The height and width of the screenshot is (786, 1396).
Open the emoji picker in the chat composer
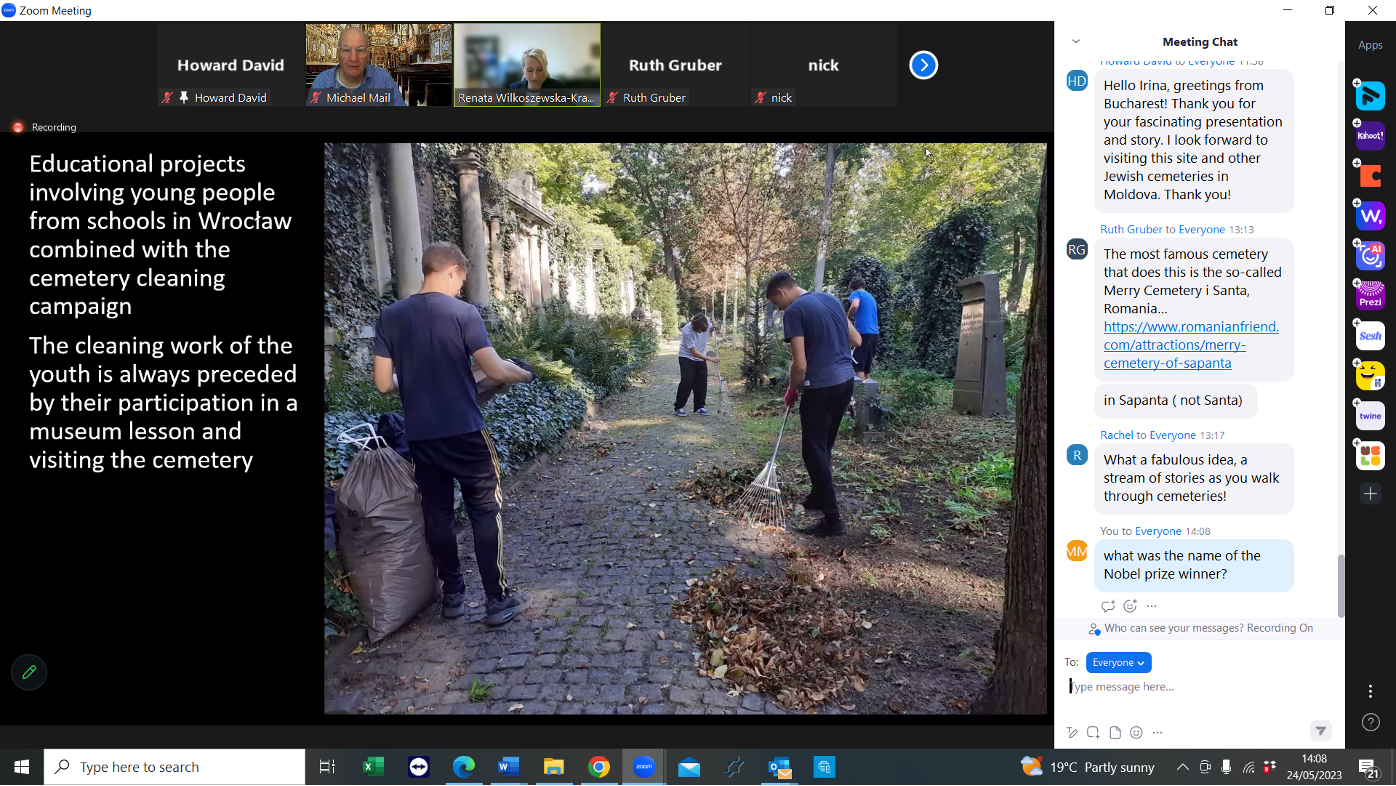click(1136, 732)
